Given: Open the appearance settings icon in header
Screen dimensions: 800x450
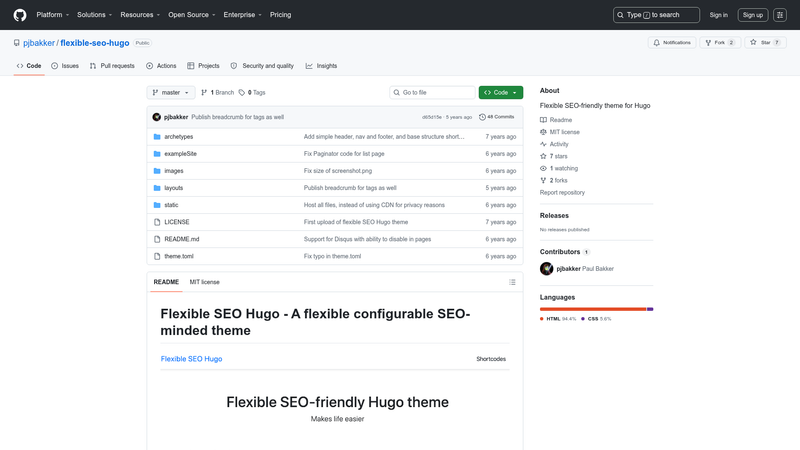Looking at the screenshot, I should 780,15.
